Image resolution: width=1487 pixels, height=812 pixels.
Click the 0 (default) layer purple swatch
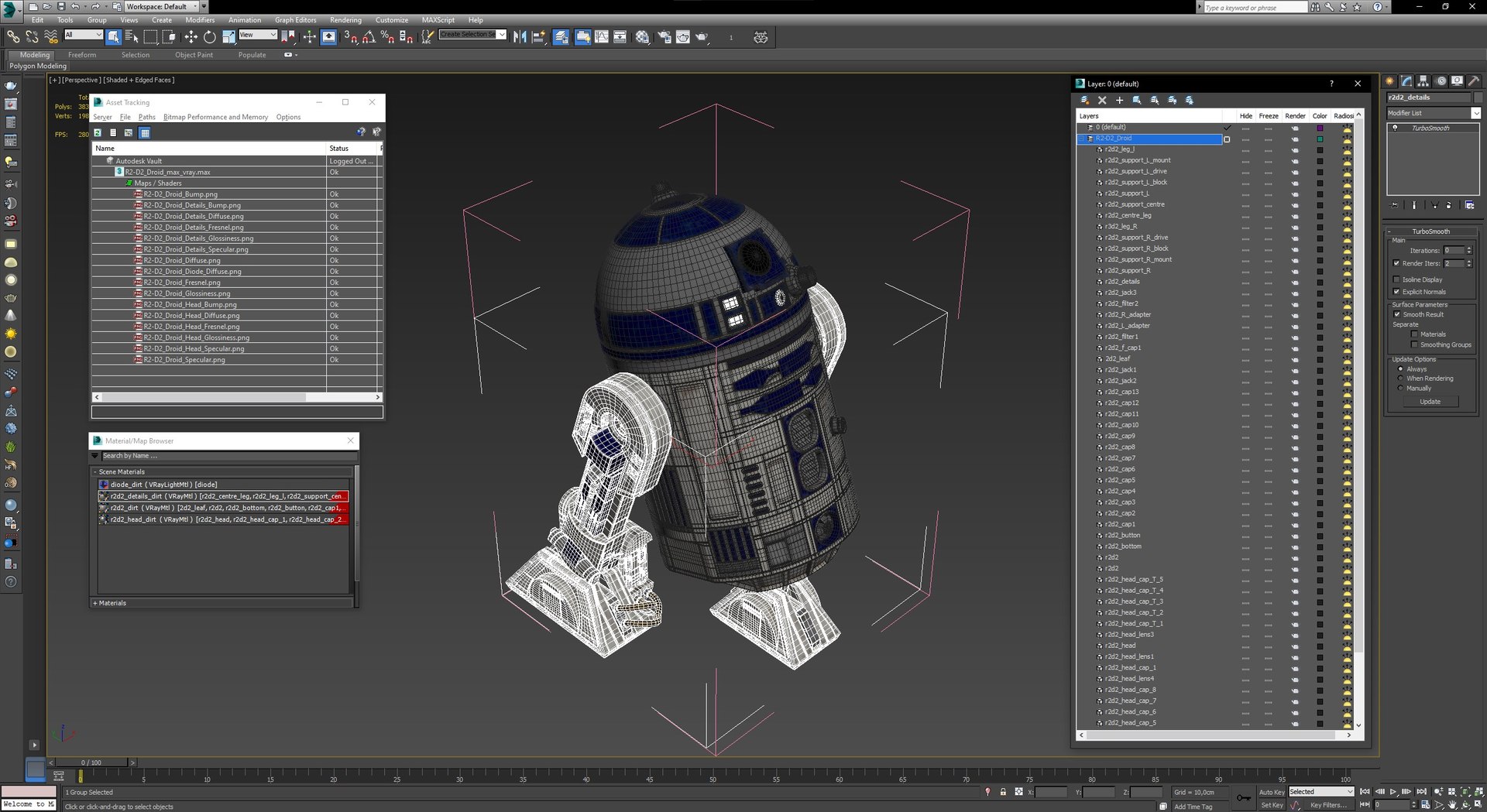coord(1320,128)
